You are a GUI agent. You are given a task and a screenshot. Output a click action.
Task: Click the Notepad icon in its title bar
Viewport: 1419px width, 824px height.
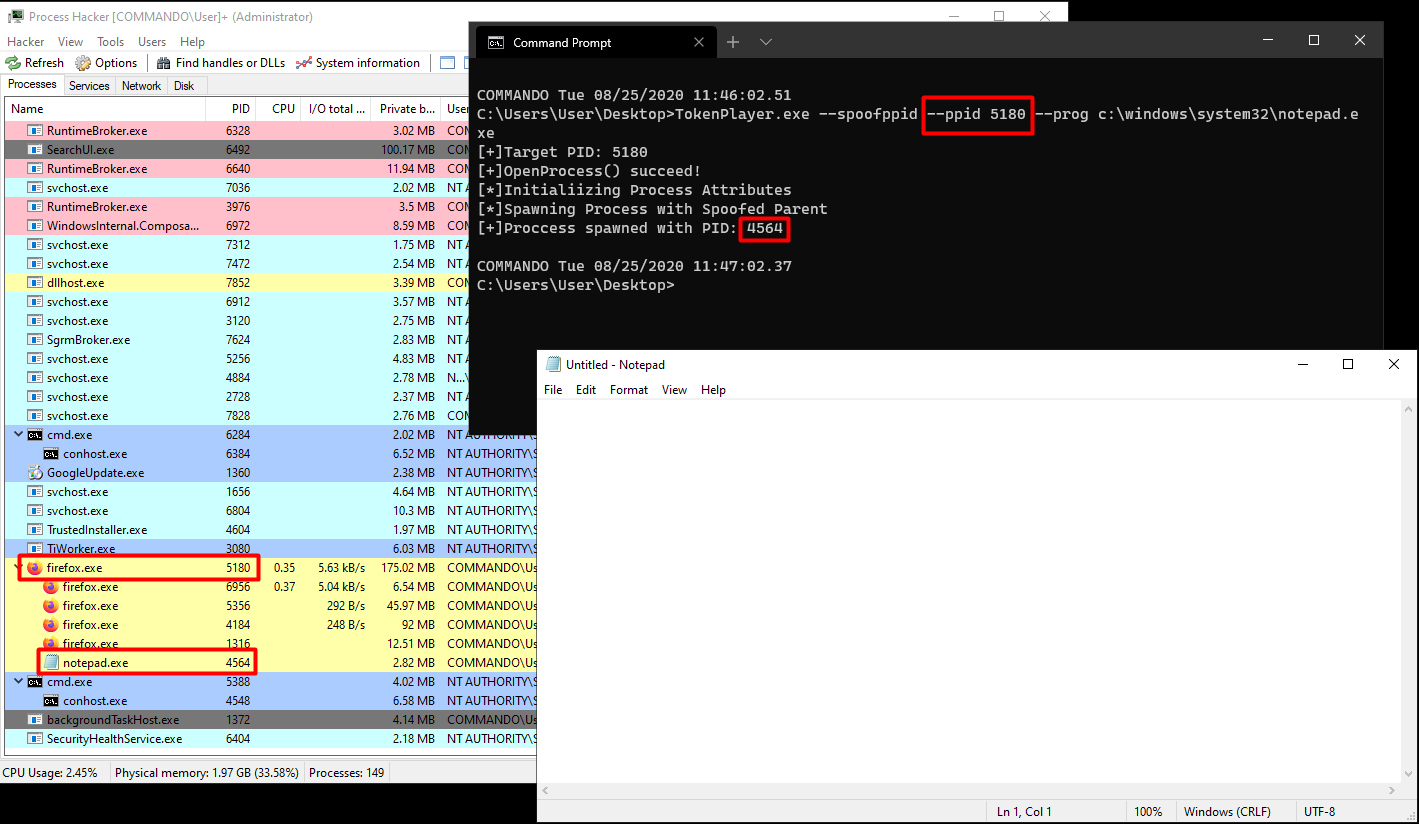tap(553, 365)
